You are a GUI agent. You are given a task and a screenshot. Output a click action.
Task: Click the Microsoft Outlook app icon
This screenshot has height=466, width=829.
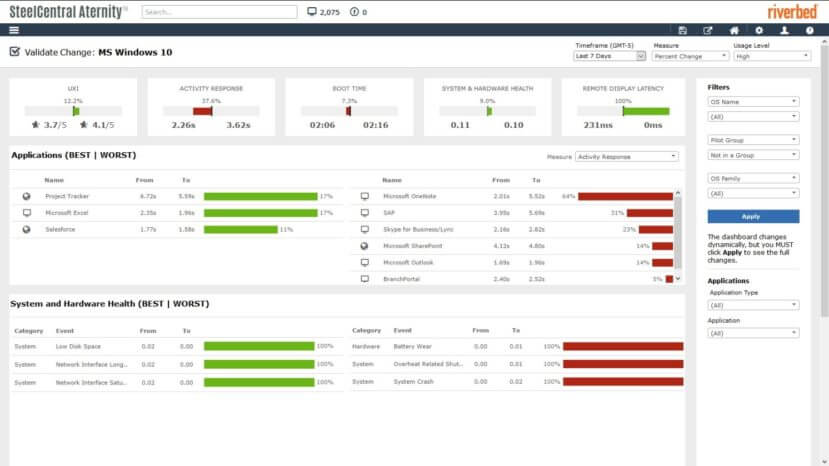(x=365, y=262)
